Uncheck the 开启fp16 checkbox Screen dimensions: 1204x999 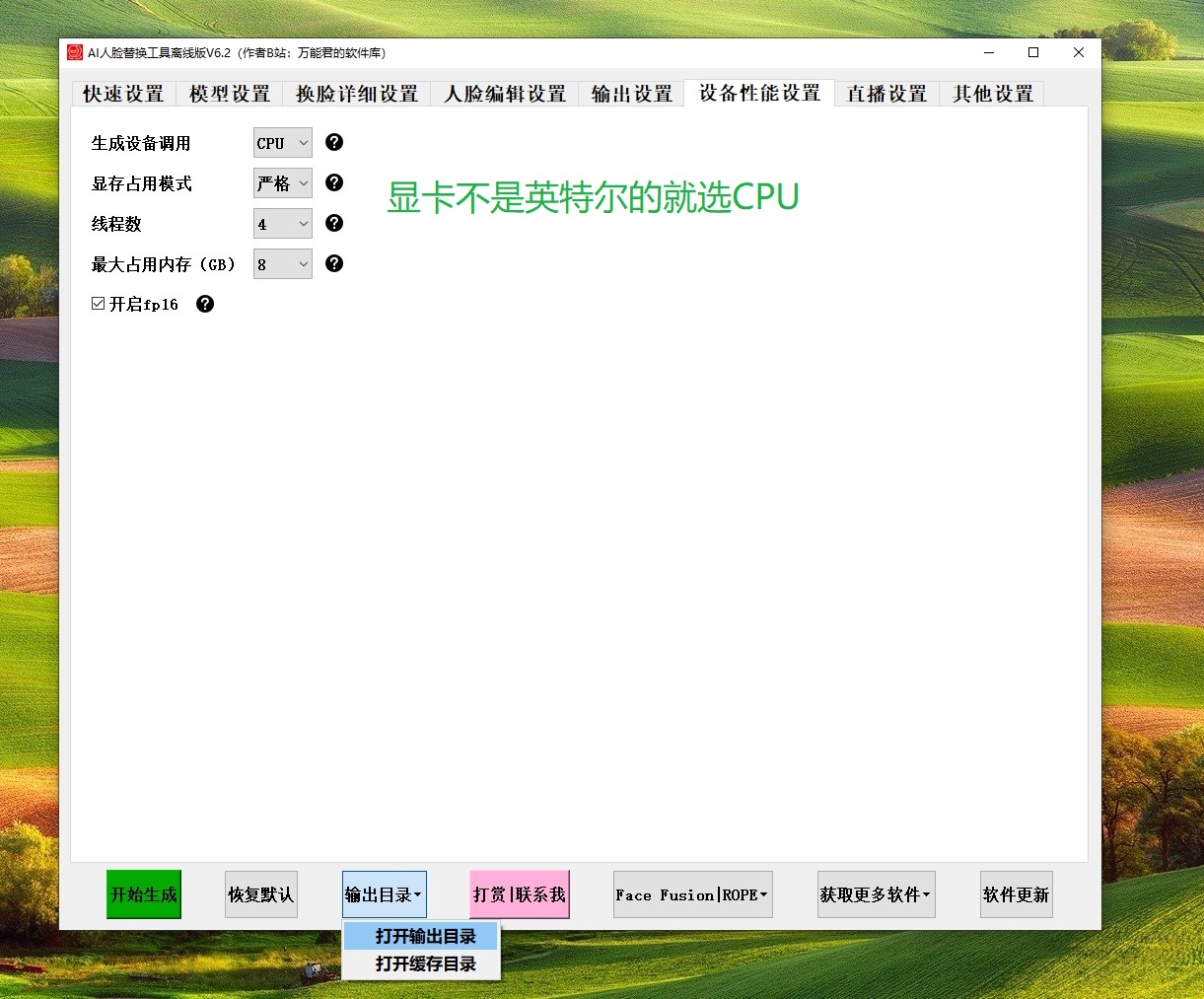pyautogui.click(x=98, y=304)
